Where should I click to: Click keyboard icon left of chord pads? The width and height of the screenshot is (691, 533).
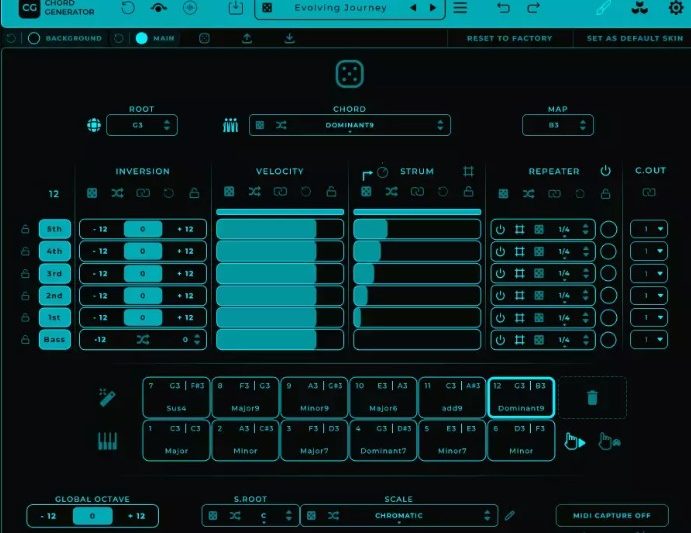coord(108,441)
